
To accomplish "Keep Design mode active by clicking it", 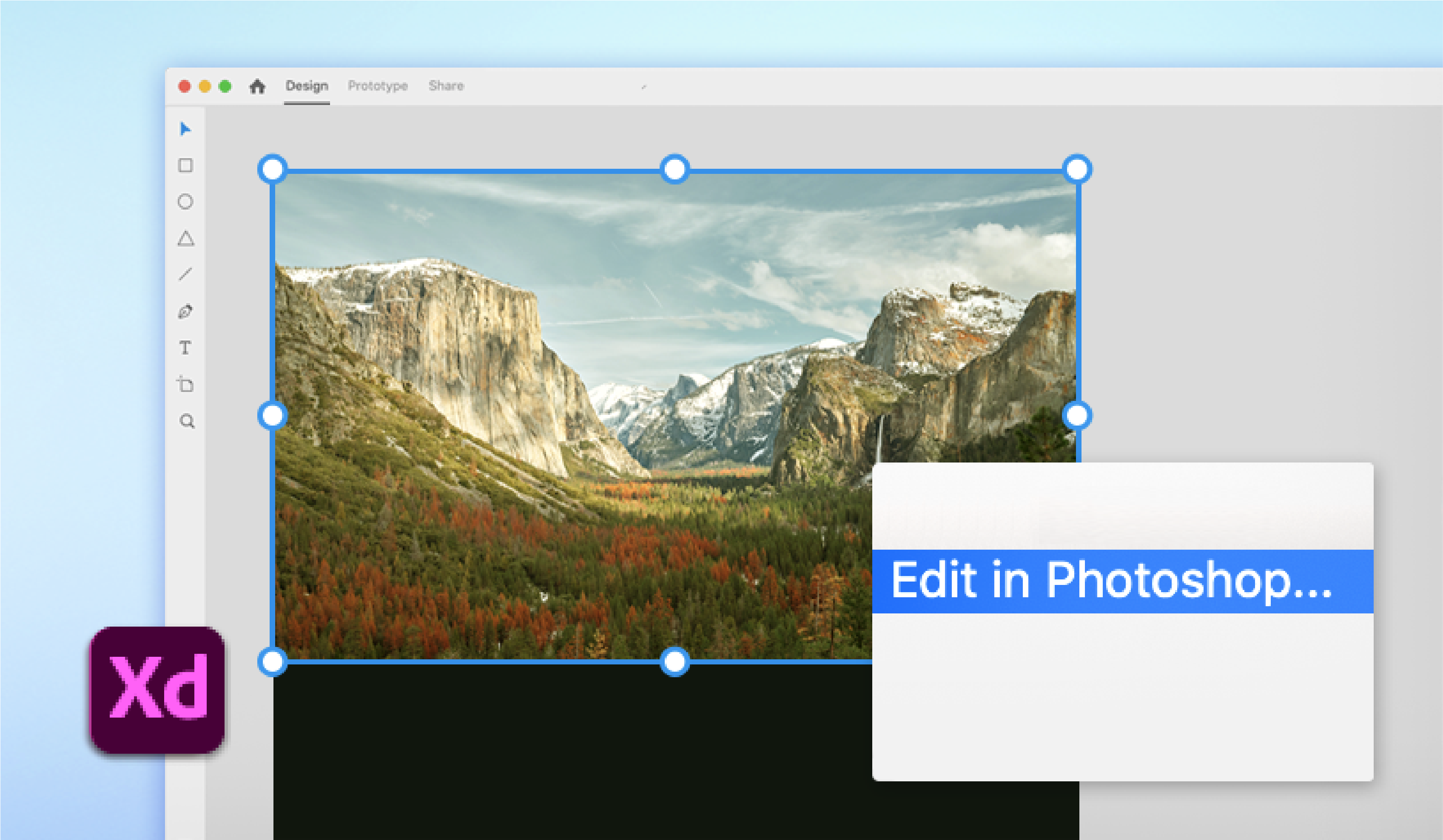I will click(307, 85).
